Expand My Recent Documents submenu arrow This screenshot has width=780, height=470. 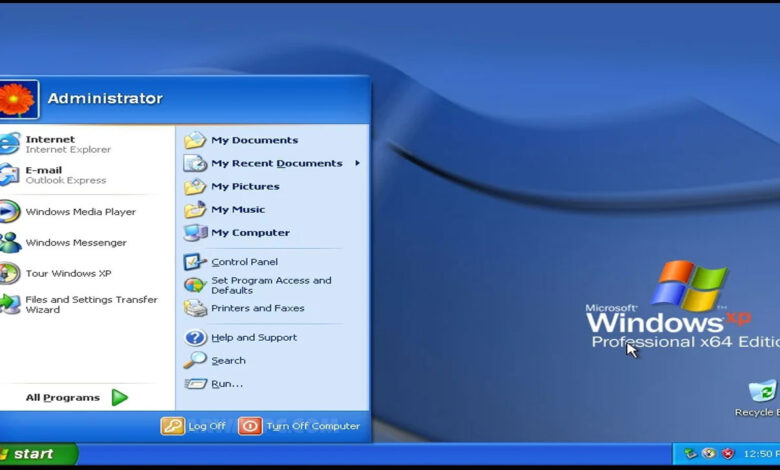357,163
